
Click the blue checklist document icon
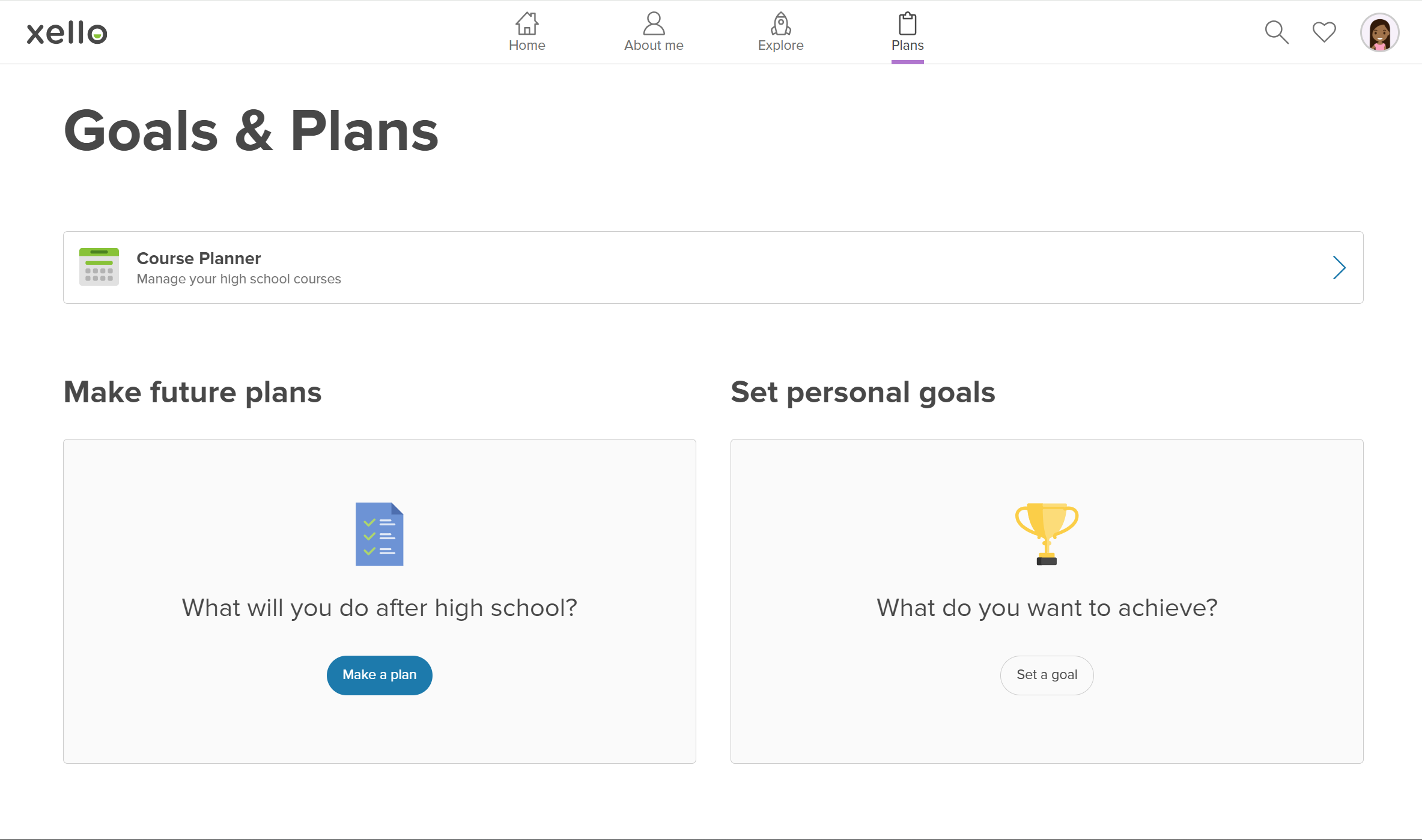380,534
